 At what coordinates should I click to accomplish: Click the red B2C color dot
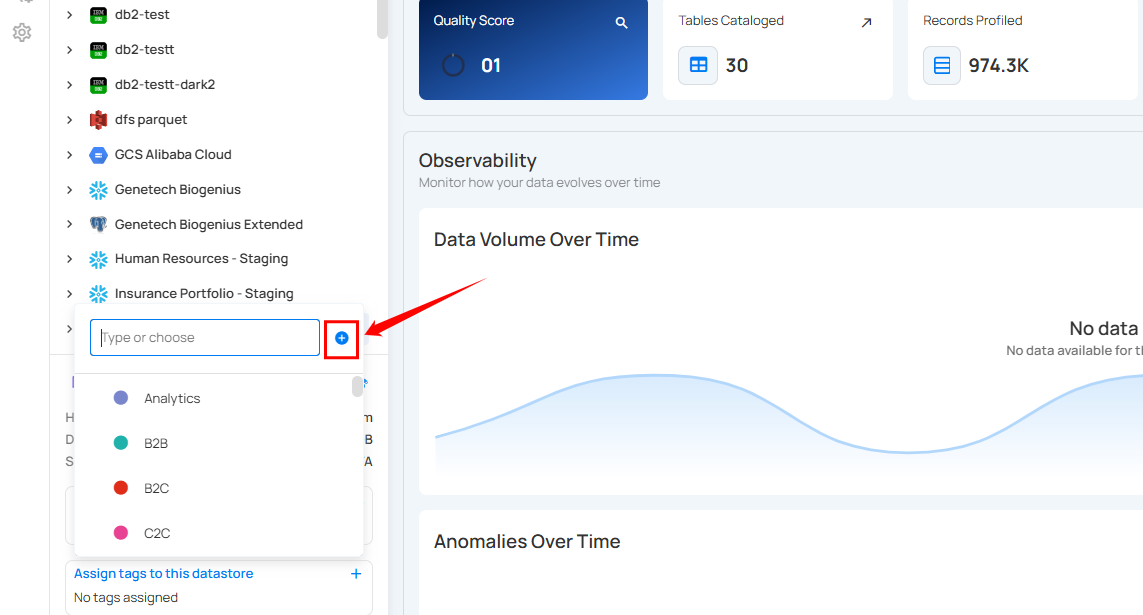[x=121, y=488]
